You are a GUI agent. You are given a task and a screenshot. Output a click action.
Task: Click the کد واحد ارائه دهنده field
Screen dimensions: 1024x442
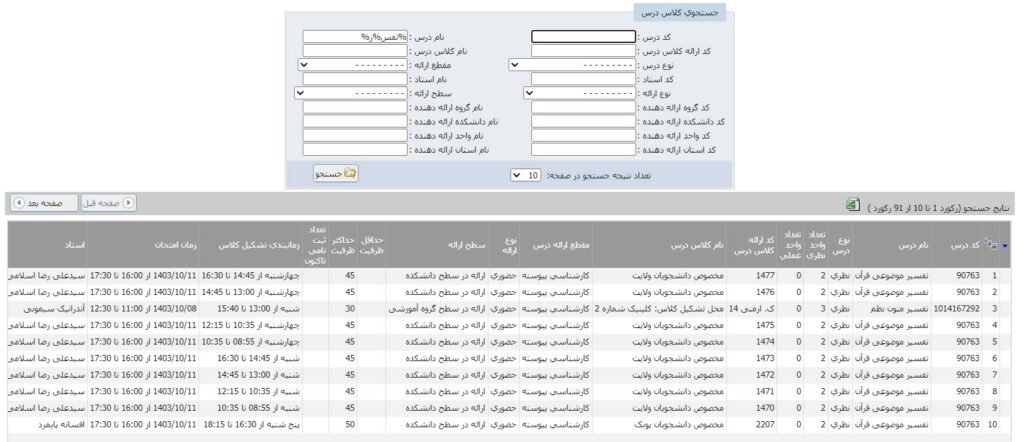point(583,136)
